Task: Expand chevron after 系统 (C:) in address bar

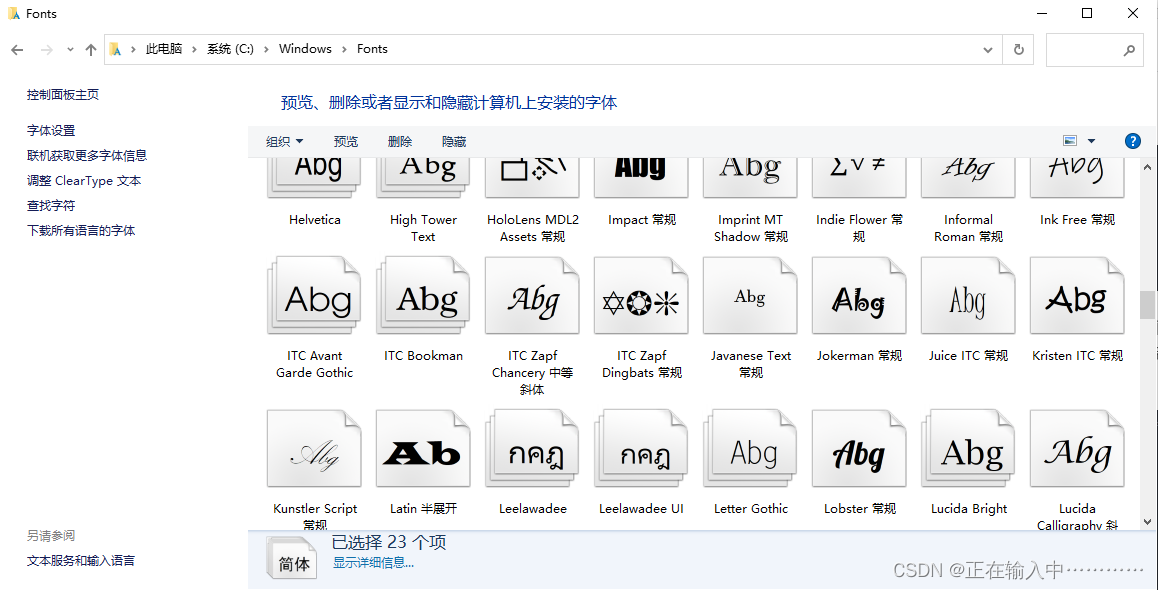Action: (266, 49)
